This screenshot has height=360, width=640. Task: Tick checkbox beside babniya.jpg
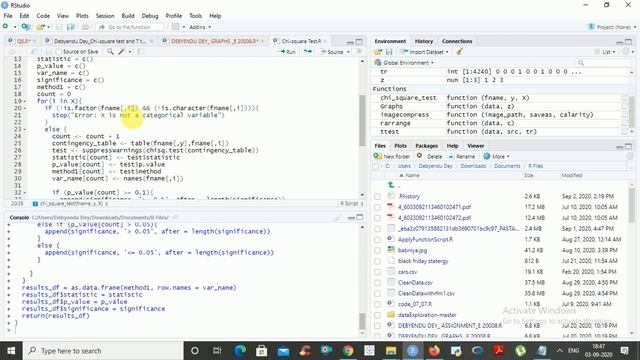377,250
